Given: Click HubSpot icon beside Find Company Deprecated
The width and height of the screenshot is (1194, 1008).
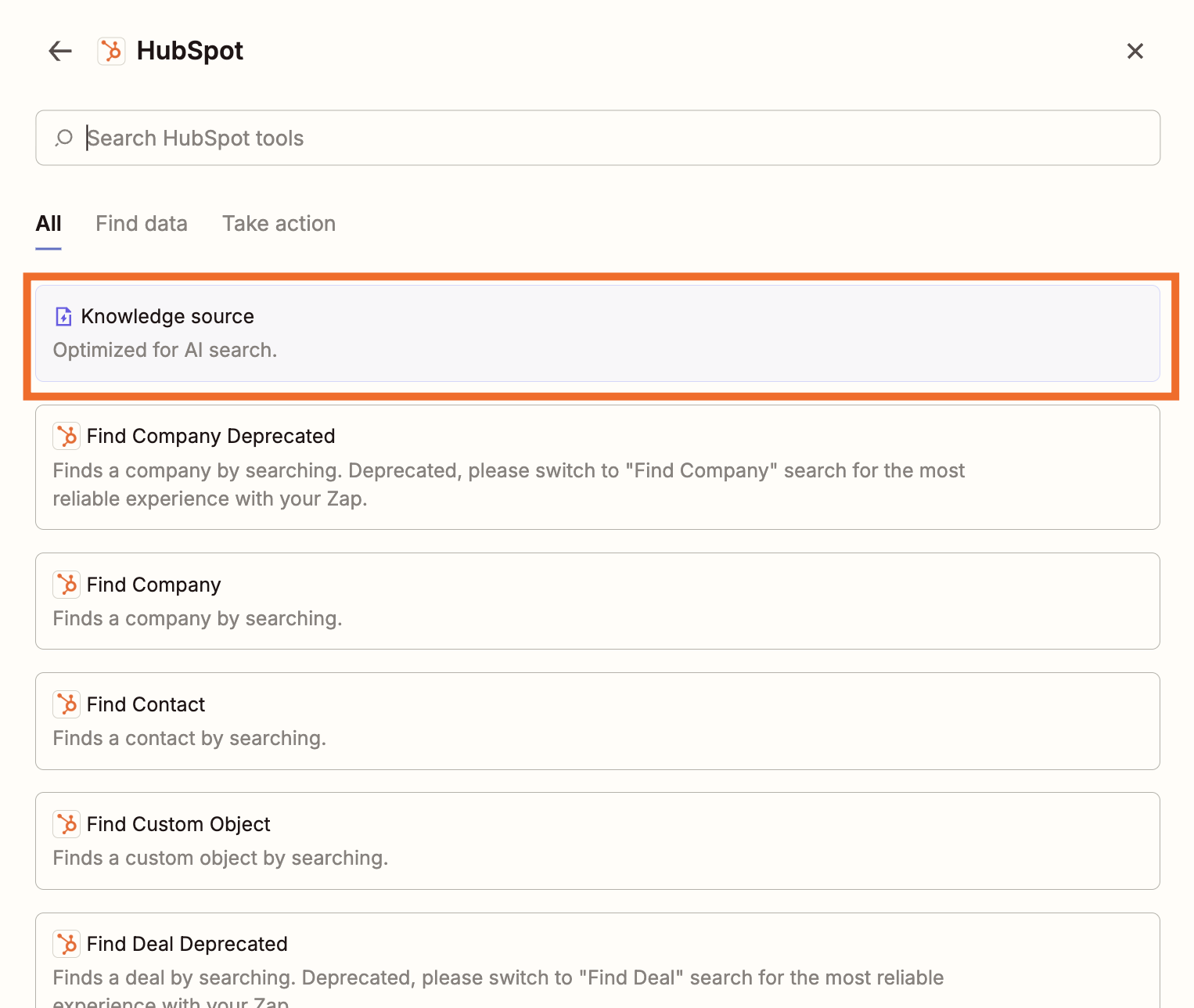Looking at the screenshot, I should click(x=67, y=436).
